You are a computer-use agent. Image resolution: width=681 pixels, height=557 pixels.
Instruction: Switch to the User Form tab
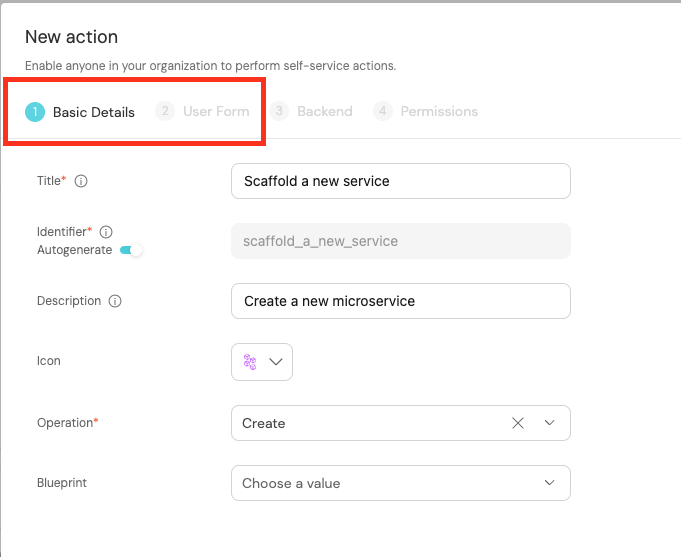[x=216, y=112]
